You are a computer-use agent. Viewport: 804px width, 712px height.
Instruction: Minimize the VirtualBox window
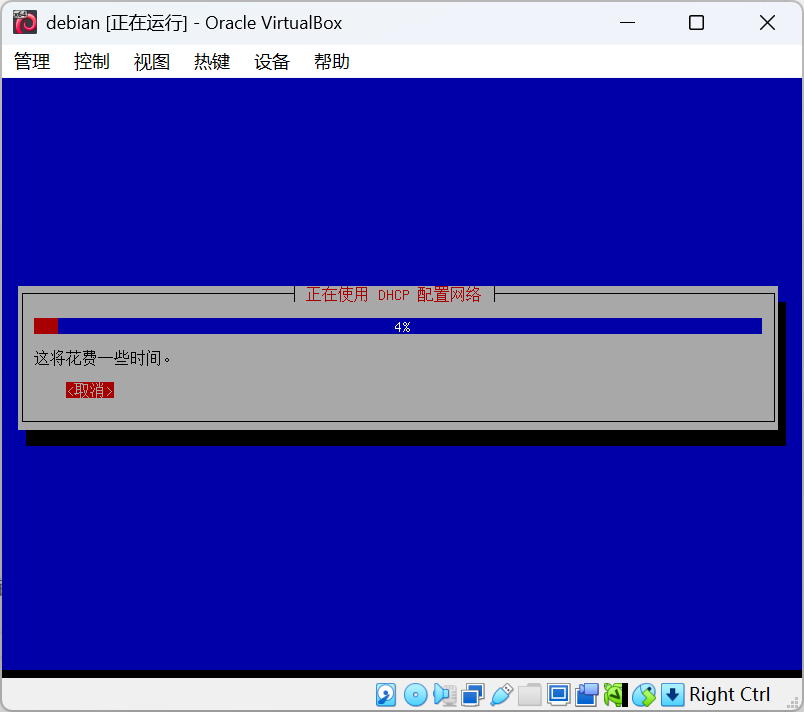[627, 23]
